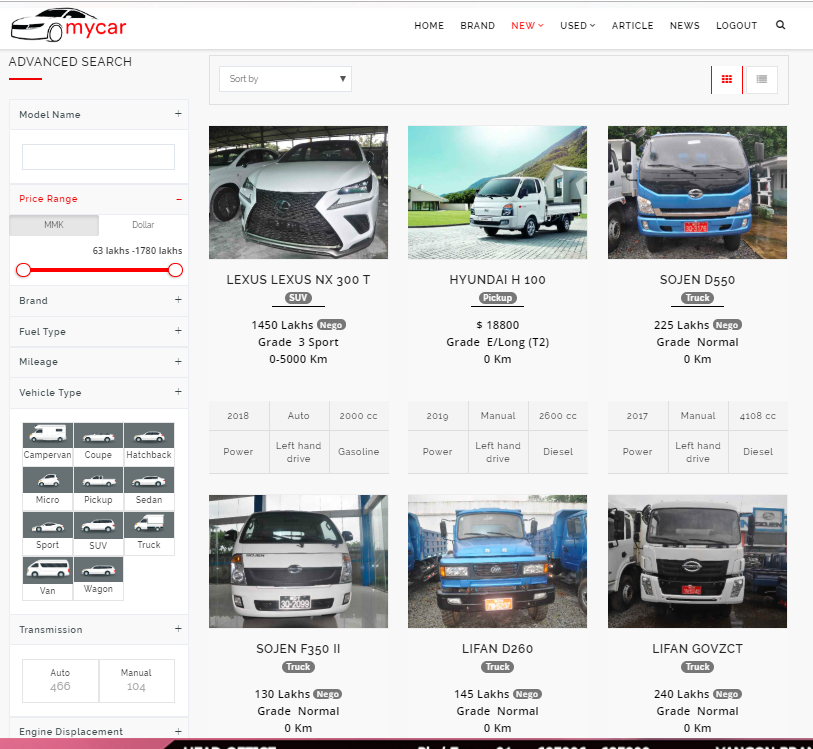Click the Nego badge beside 145 Lakhs
813x749 pixels.
[x=527, y=694]
